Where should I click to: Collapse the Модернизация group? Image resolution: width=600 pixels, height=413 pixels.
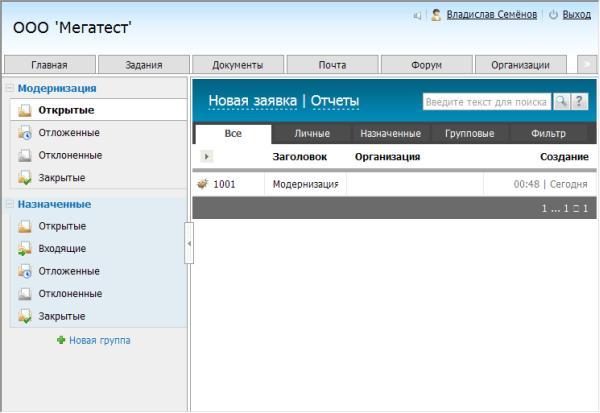10,88
